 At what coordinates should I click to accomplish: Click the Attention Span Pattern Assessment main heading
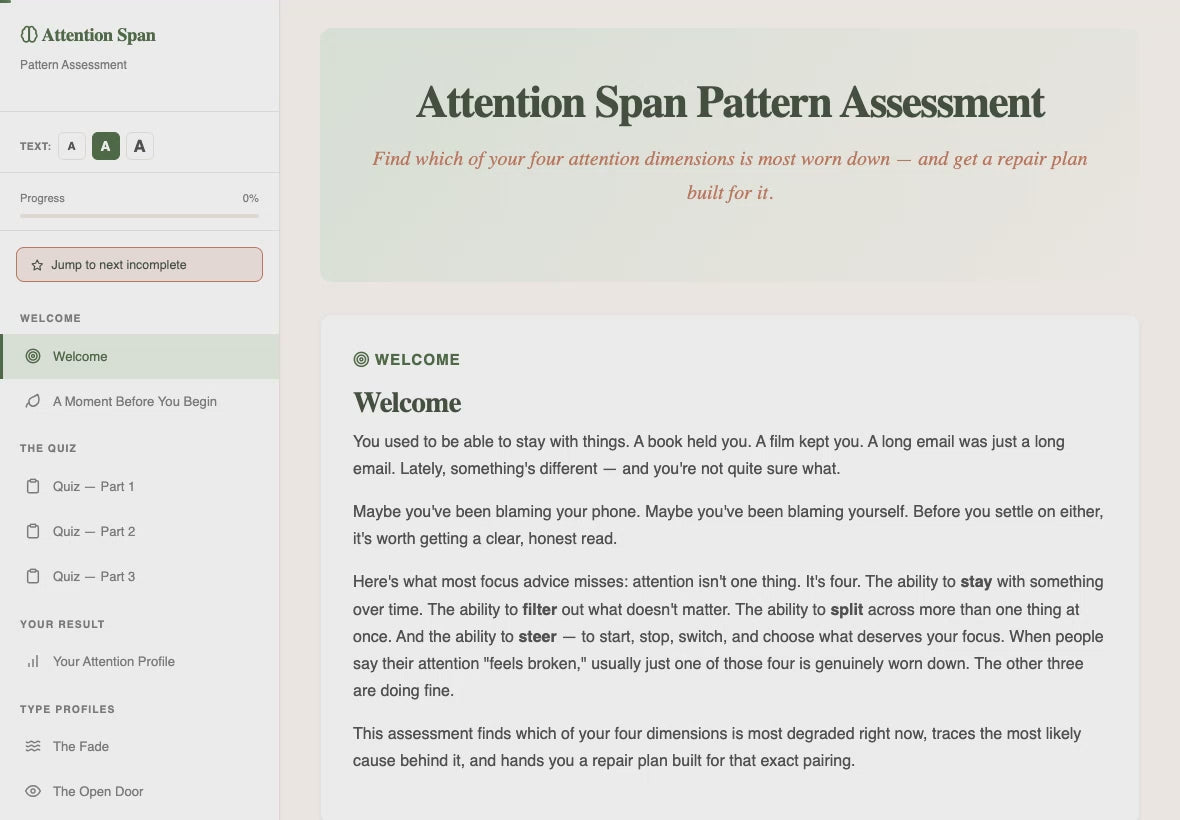[x=730, y=102]
